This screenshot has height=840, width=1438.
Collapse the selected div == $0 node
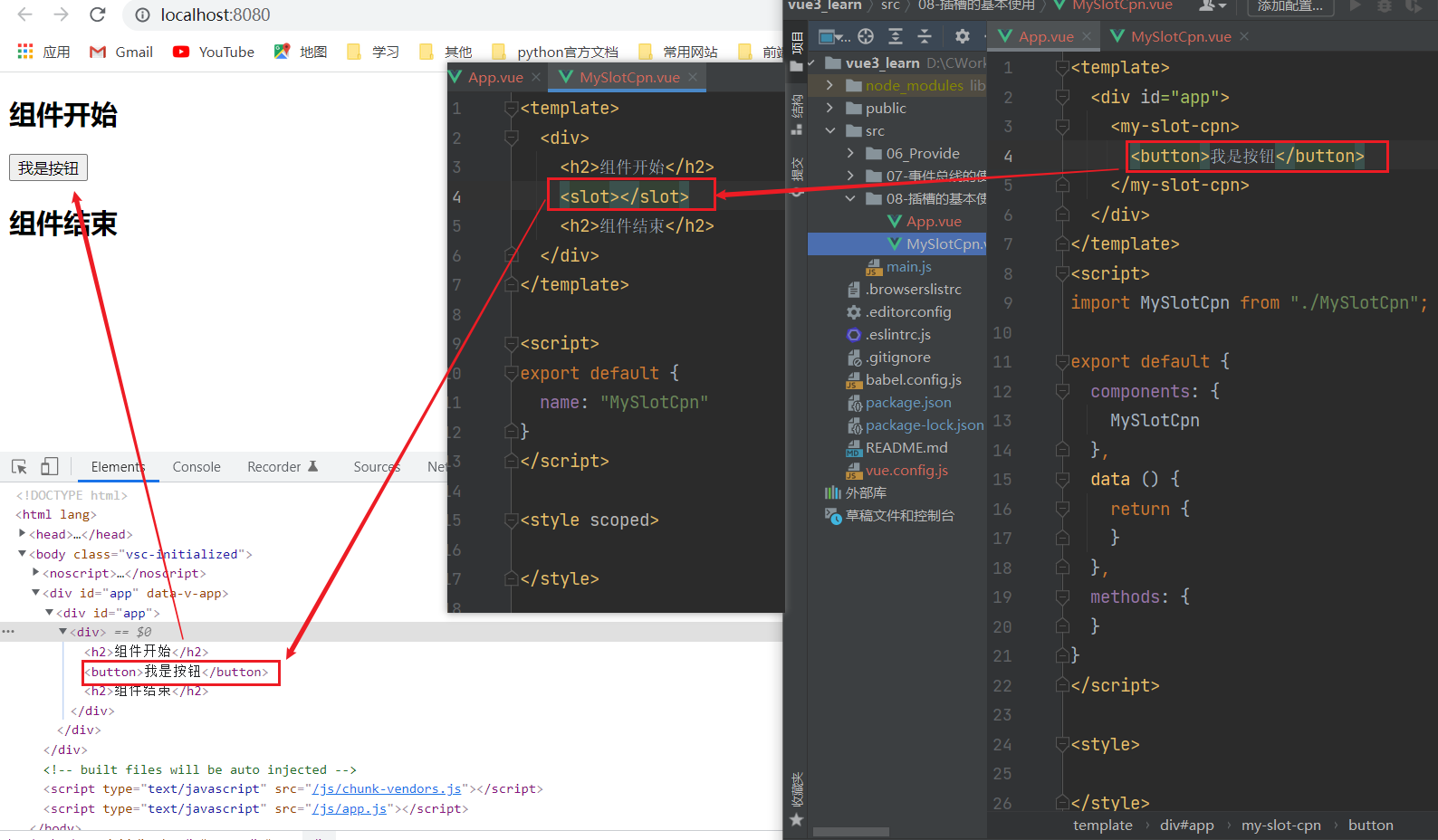tap(62, 632)
